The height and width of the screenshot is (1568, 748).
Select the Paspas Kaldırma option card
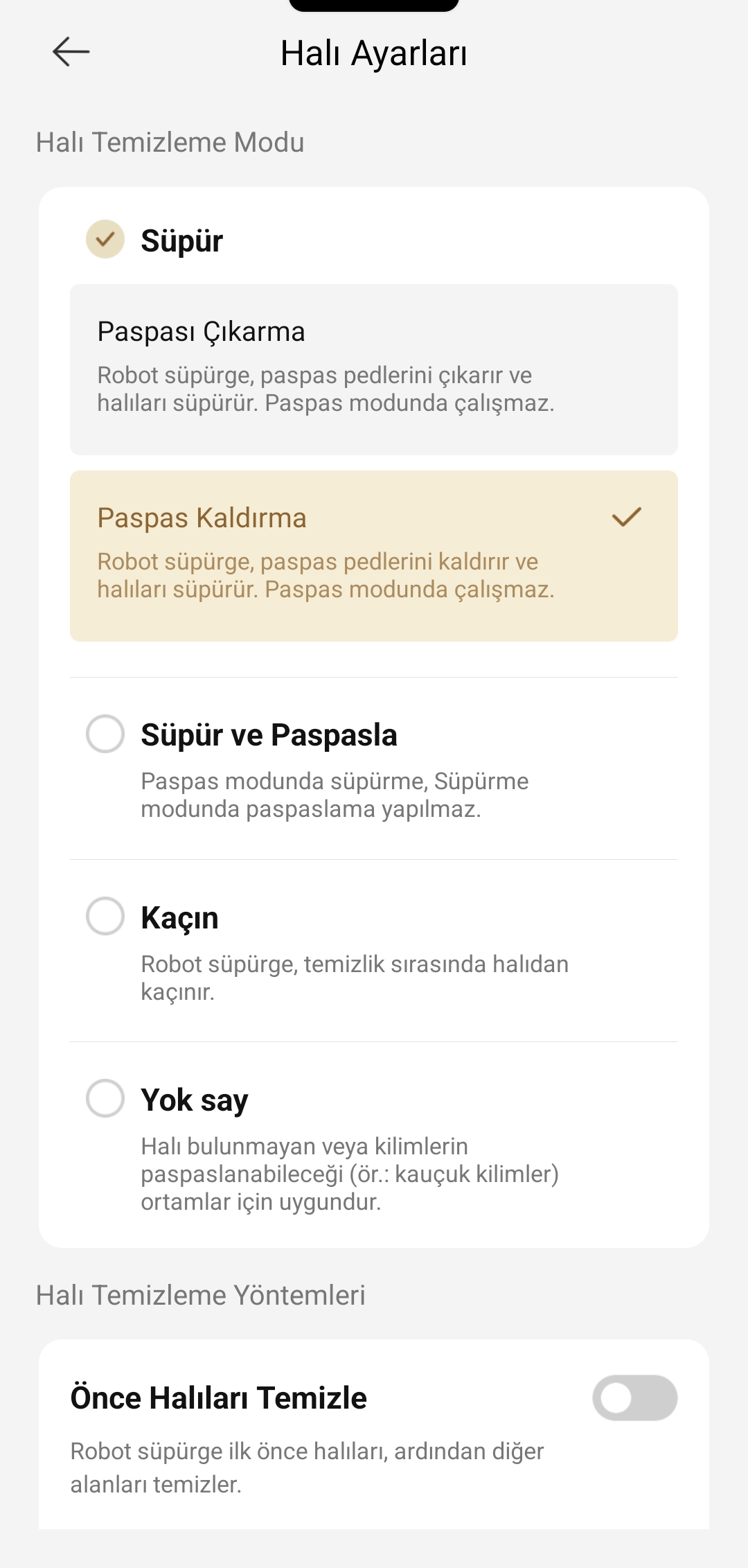(x=373, y=556)
